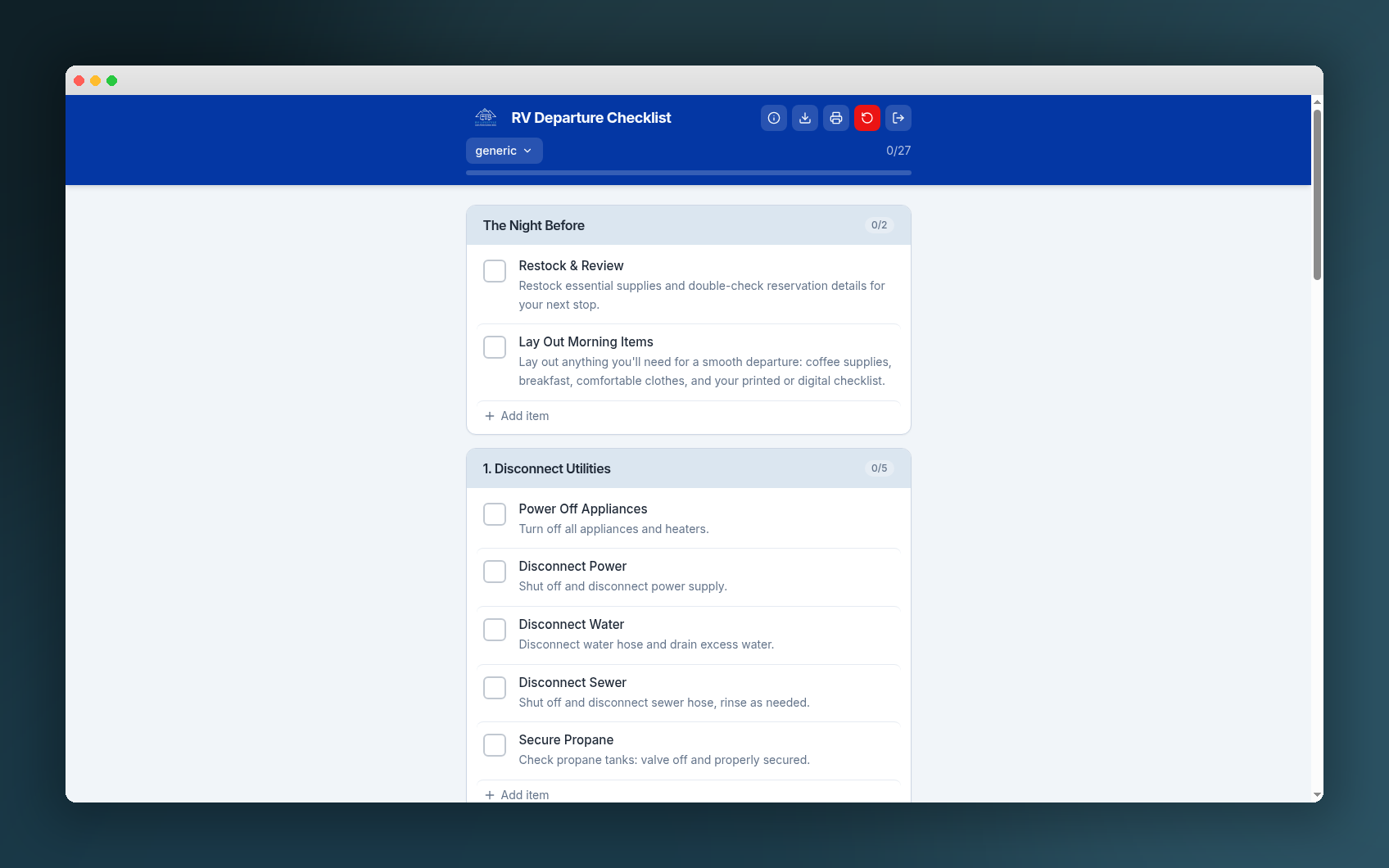Toggle the Disconnect Water checkbox

495,630
